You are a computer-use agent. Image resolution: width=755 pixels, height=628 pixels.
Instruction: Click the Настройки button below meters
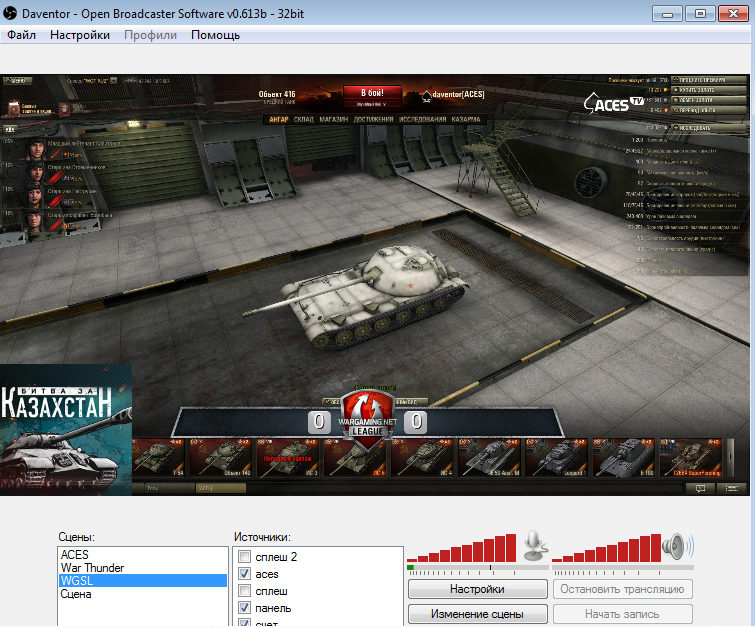pos(478,589)
